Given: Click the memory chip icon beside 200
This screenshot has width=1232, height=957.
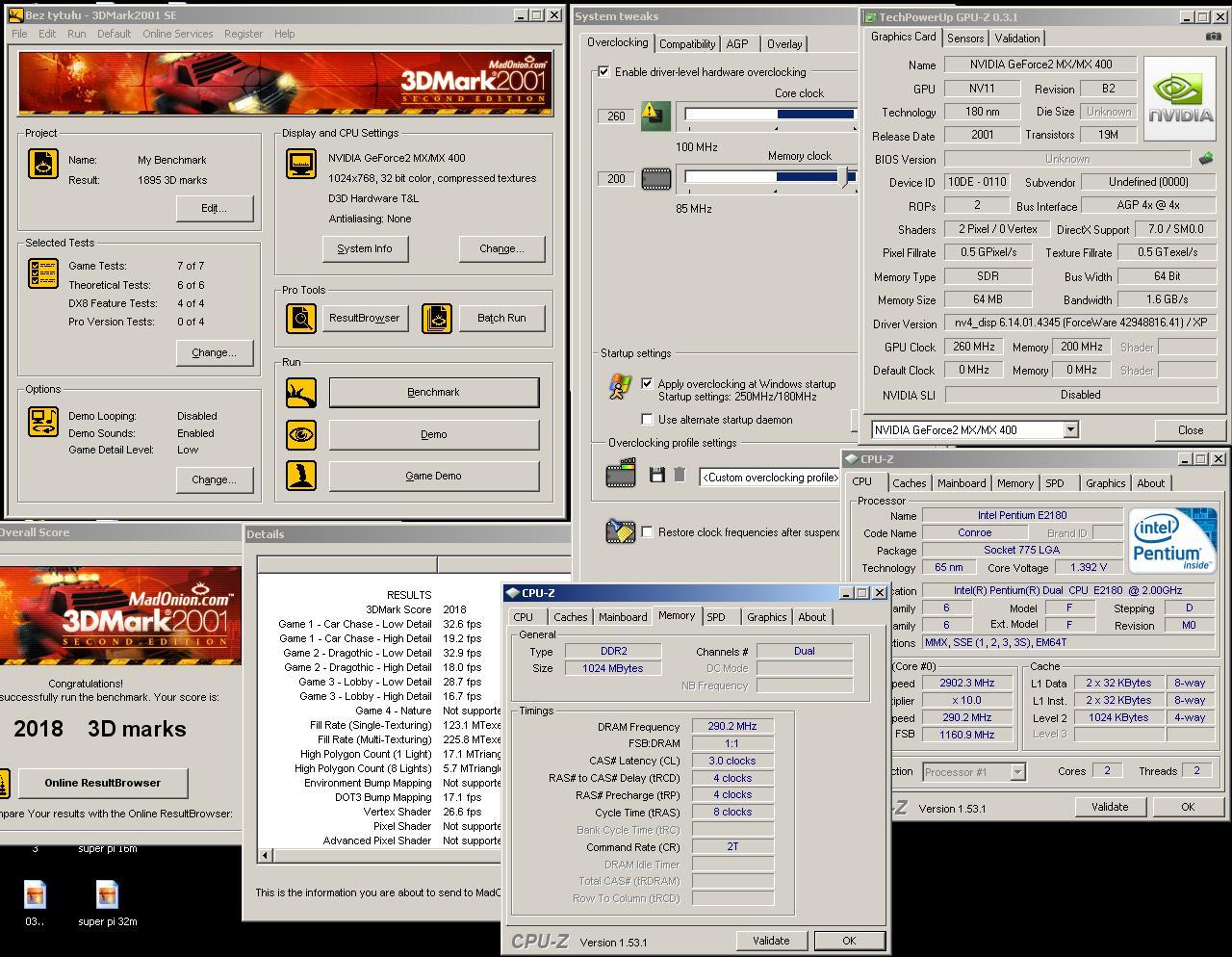Looking at the screenshot, I should coord(655,178).
